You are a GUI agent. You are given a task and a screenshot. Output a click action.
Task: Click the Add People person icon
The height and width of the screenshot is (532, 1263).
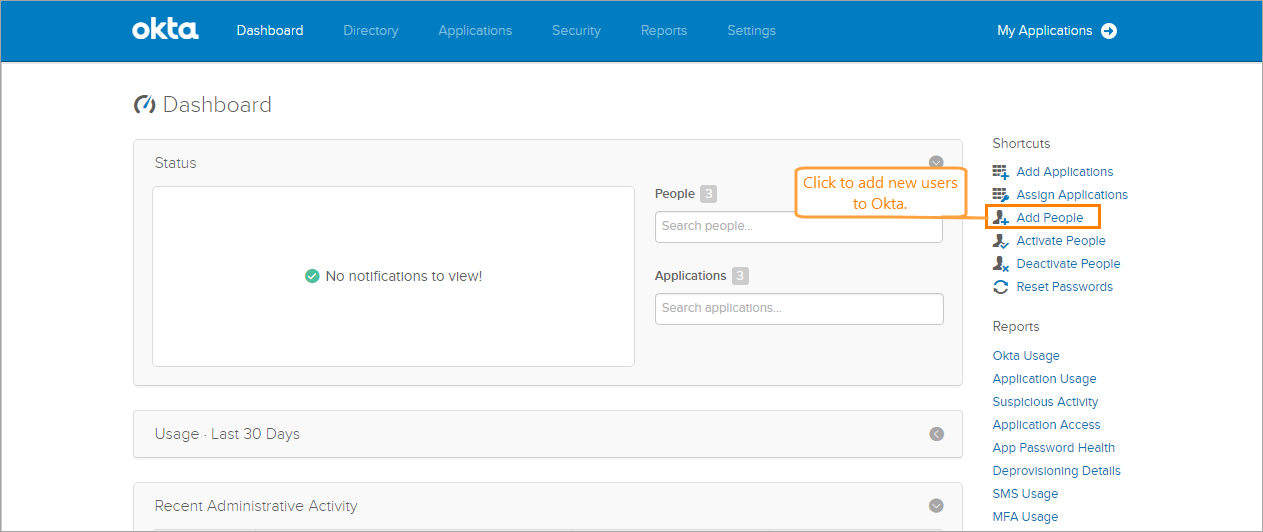(1000, 218)
